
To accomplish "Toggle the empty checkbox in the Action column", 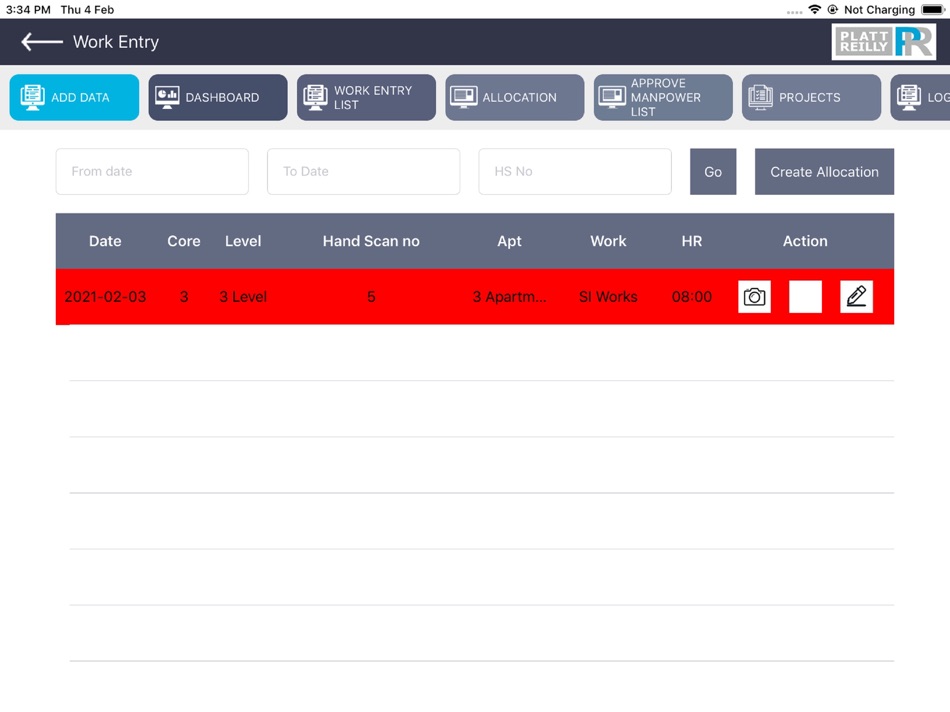I will tap(805, 296).
